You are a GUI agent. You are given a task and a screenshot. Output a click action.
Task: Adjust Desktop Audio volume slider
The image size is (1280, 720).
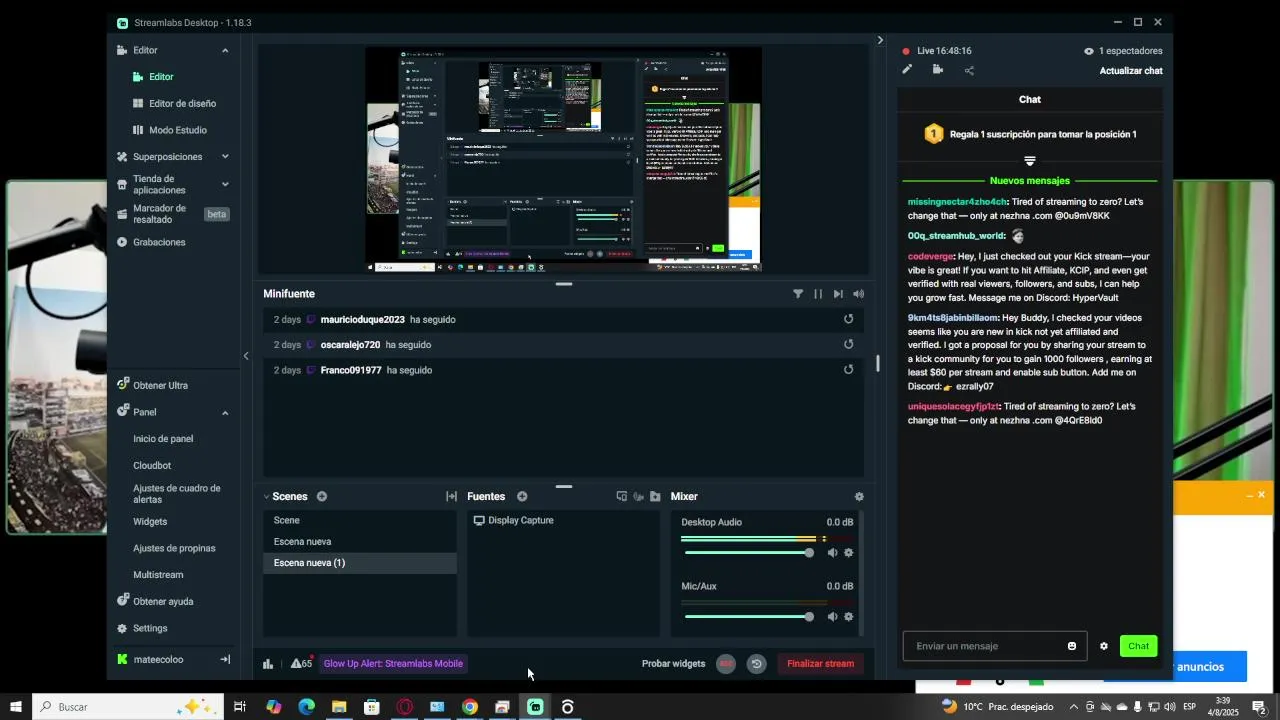point(748,553)
